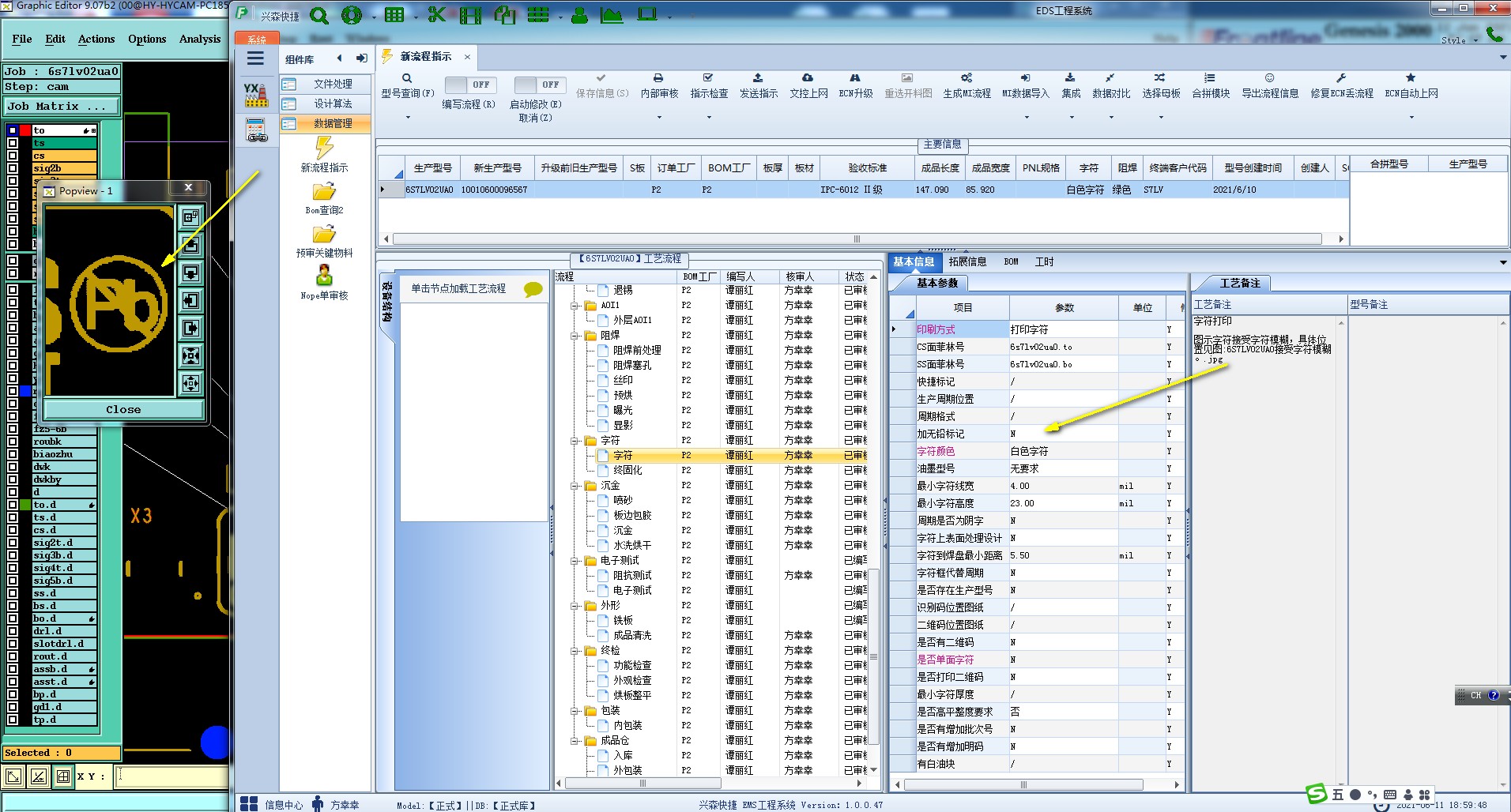Click the green magnifier icon in top toolbar

(319, 15)
